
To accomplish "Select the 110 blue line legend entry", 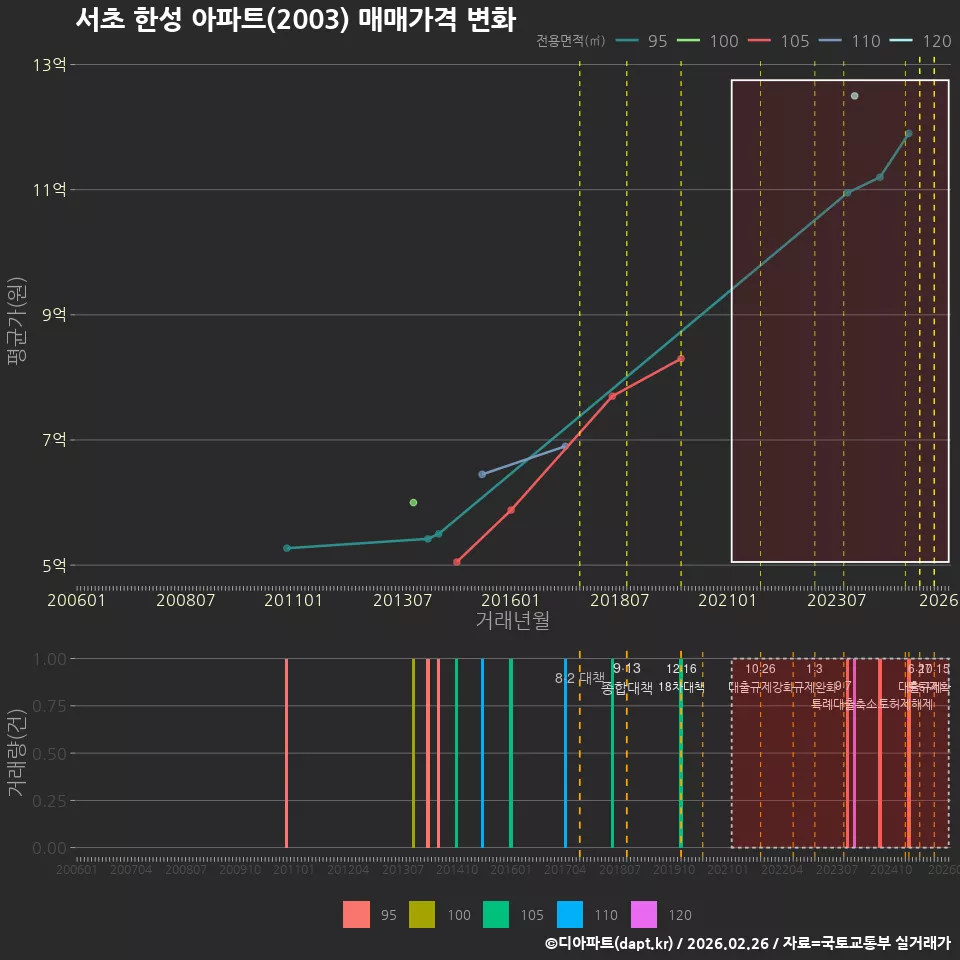I will click(850, 41).
